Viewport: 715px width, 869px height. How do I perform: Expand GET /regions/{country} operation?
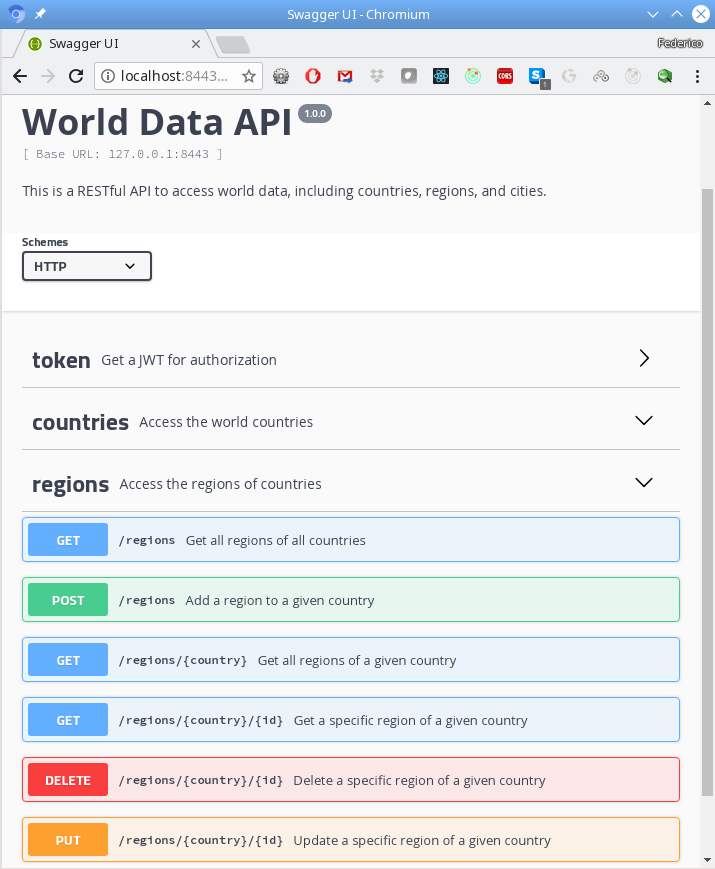coord(351,660)
